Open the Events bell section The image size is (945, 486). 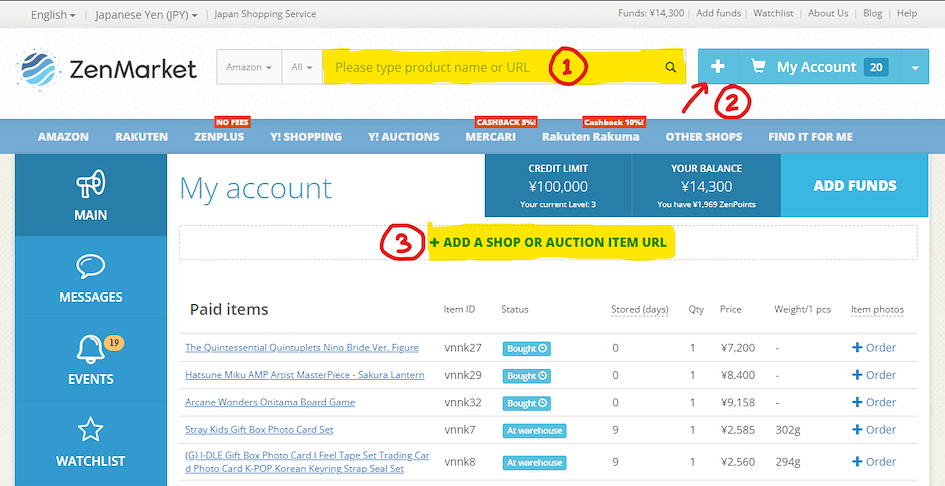(90, 359)
